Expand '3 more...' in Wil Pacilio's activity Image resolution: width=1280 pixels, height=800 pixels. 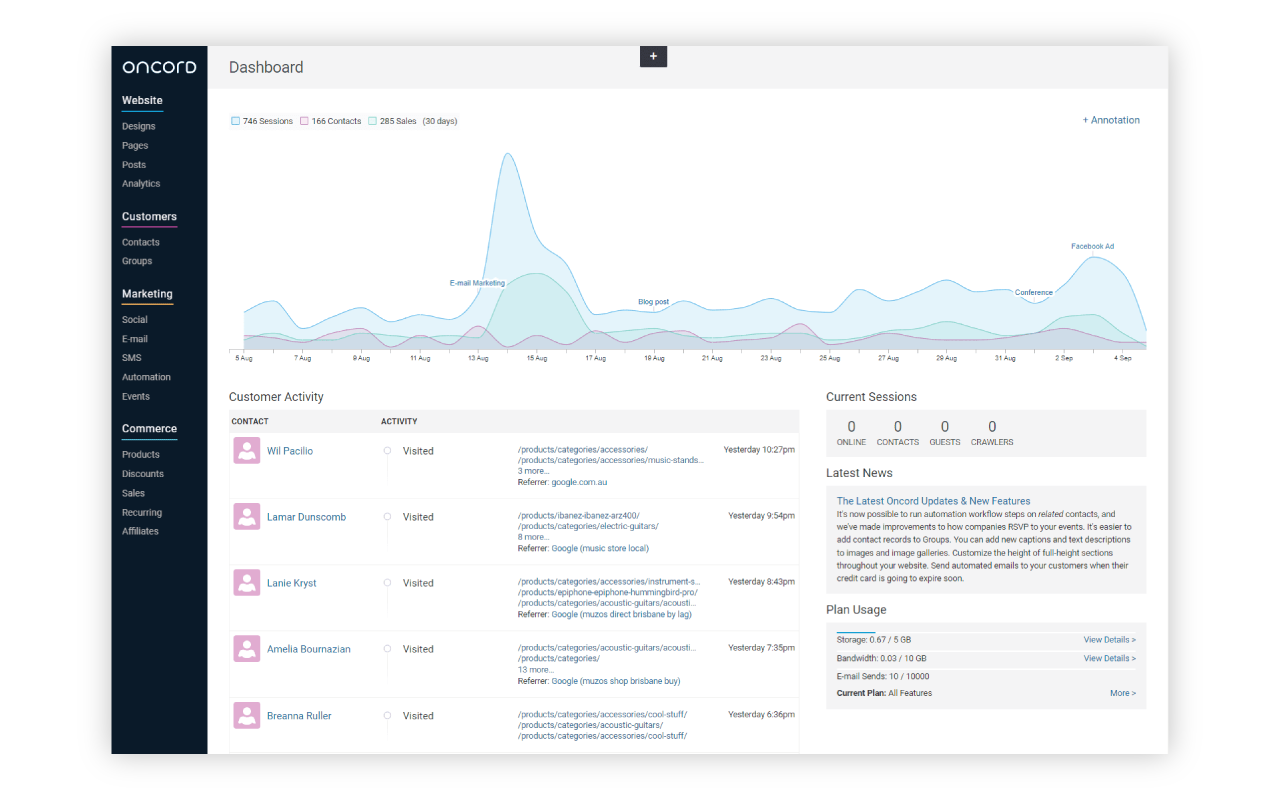[533, 471]
